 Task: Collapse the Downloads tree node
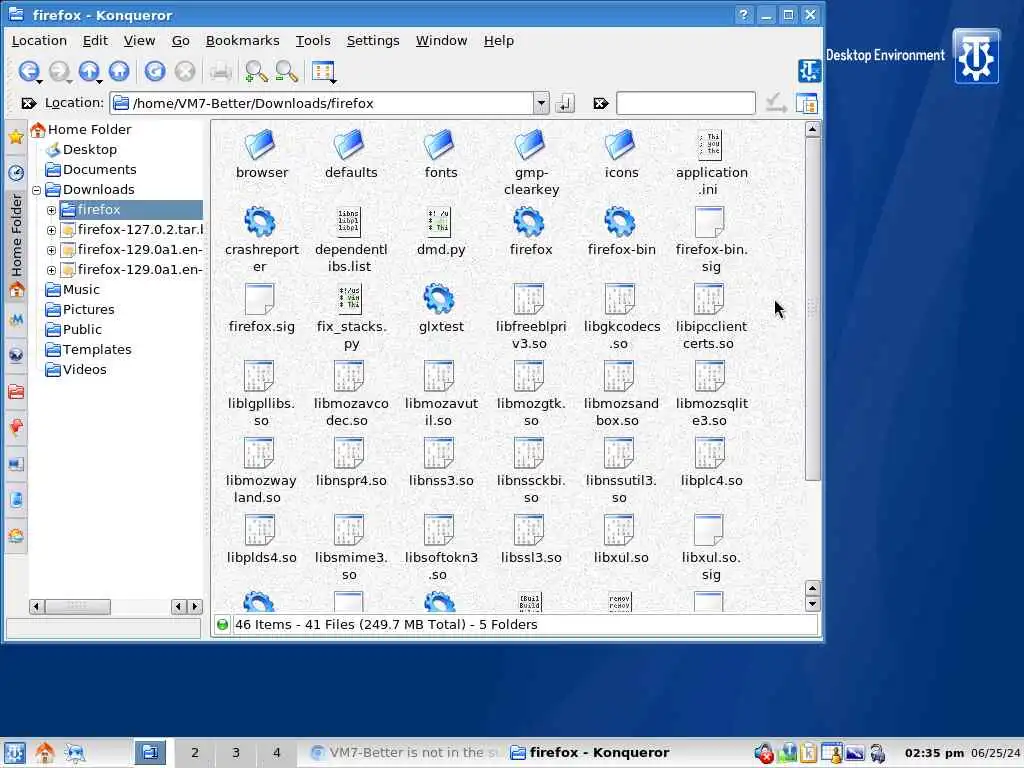click(37, 190)
